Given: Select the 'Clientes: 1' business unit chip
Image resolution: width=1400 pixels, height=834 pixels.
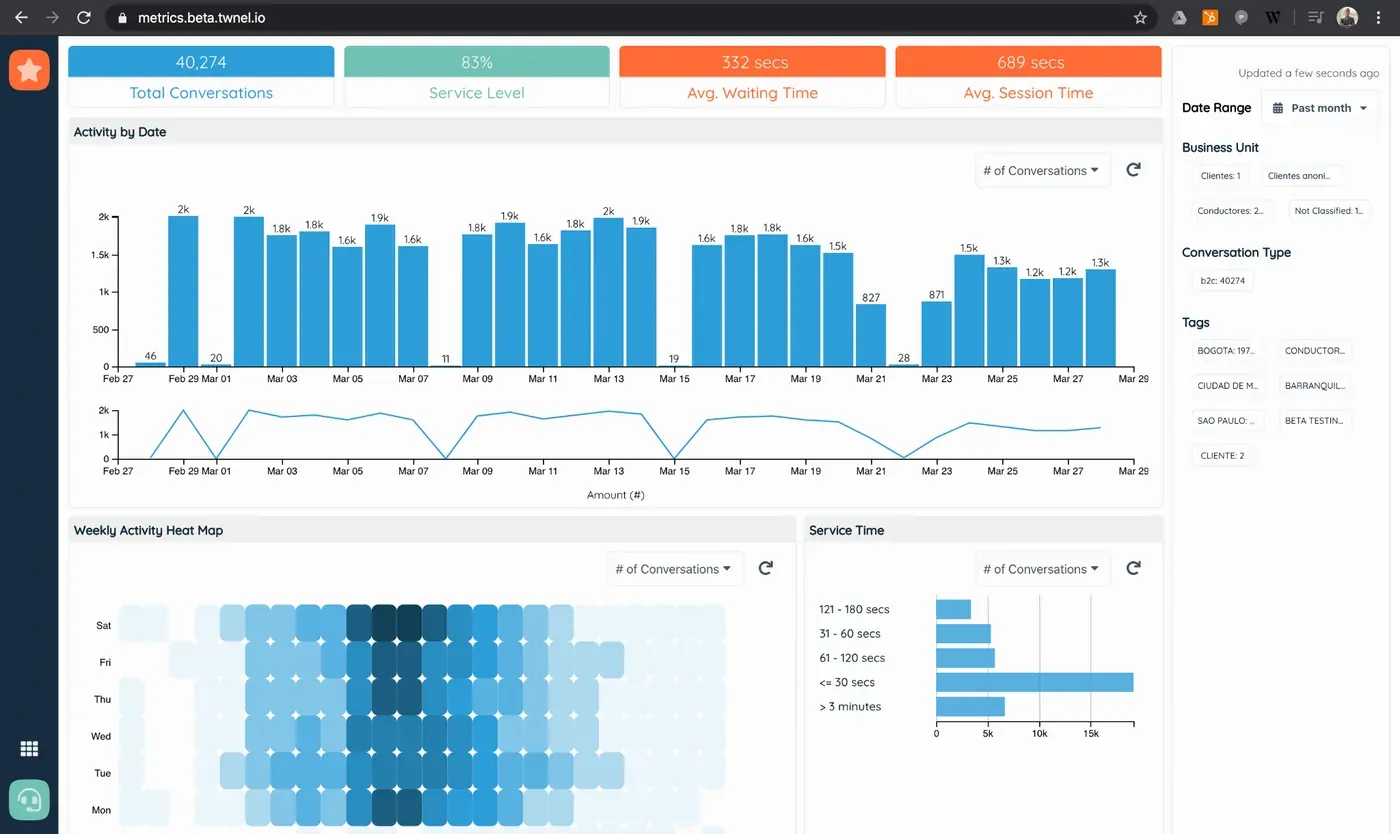Looking at the screenshot, I should tap(1220, 176).
